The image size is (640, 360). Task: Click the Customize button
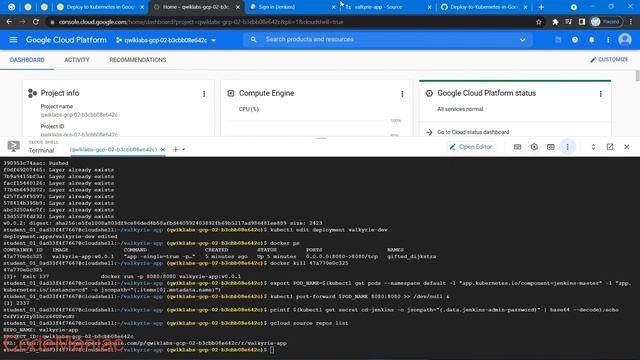pyautogui.click(x=609, y=60)
